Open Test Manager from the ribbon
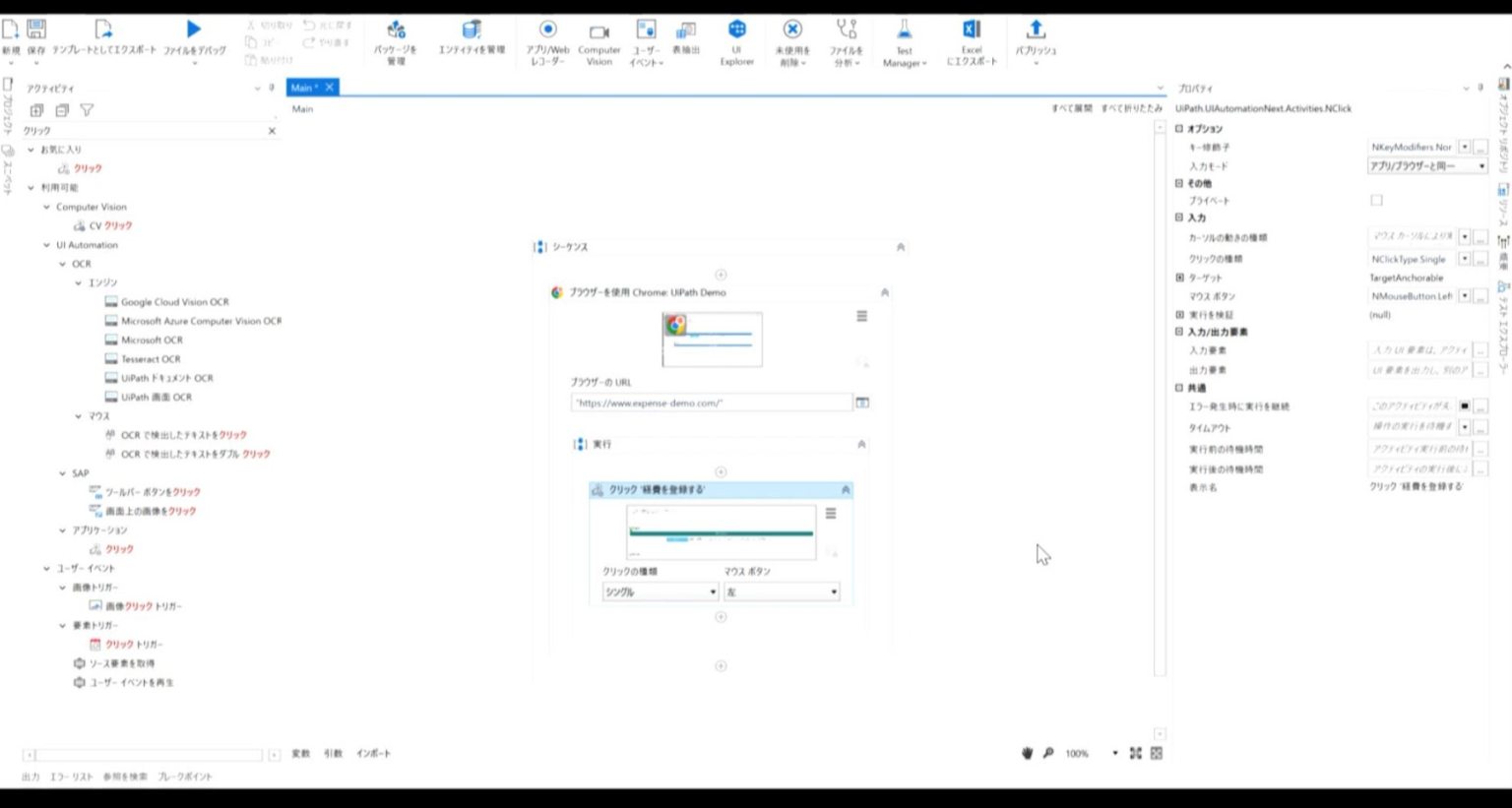 (904, 31)
